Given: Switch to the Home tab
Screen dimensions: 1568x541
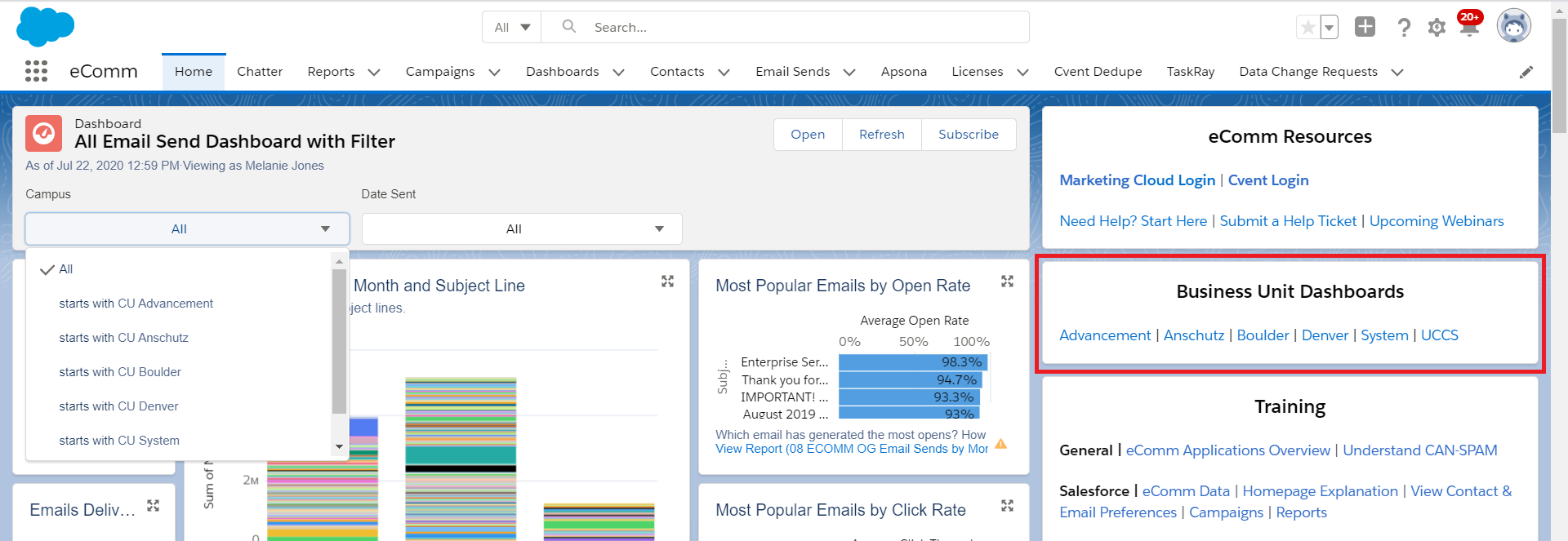Looking at the screenshot, I should [194, 72].
